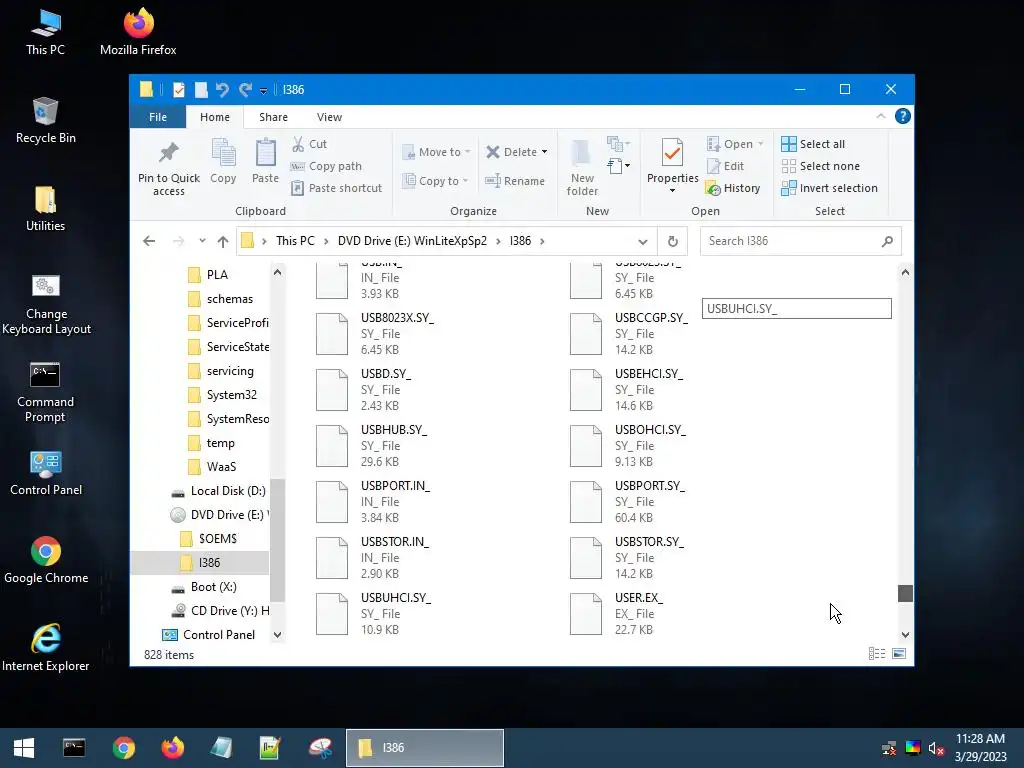Open Explorer help question mark icon

click(x=903, y=116)
